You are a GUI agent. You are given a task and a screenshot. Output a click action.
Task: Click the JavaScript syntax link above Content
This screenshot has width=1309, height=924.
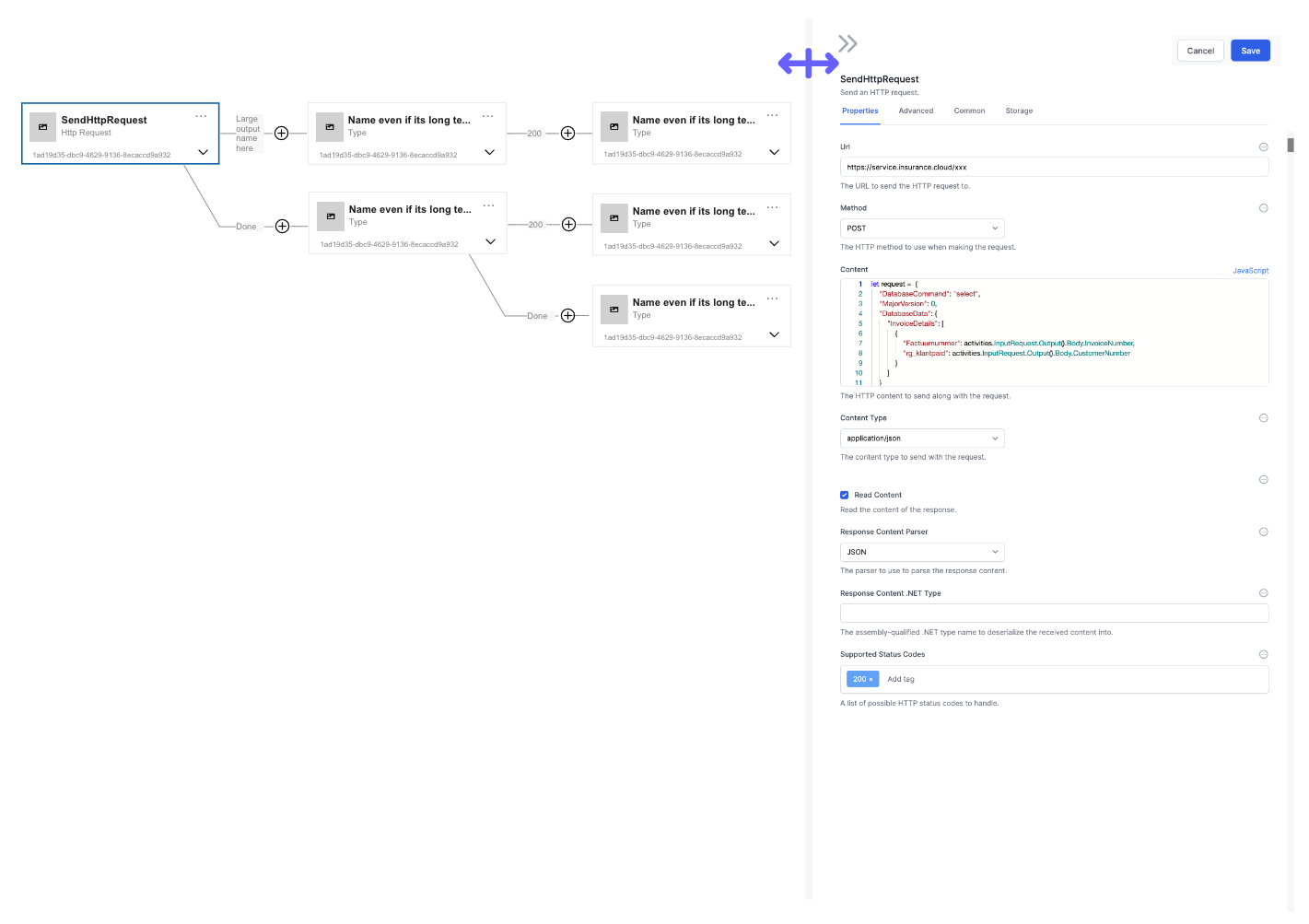1251,271
